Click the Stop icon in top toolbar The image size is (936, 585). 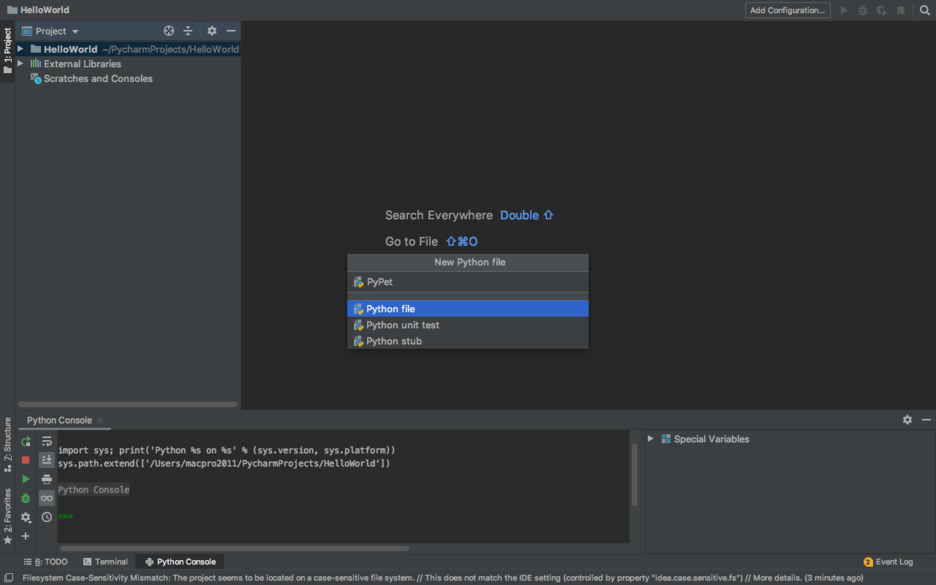[x=901, y=10]
